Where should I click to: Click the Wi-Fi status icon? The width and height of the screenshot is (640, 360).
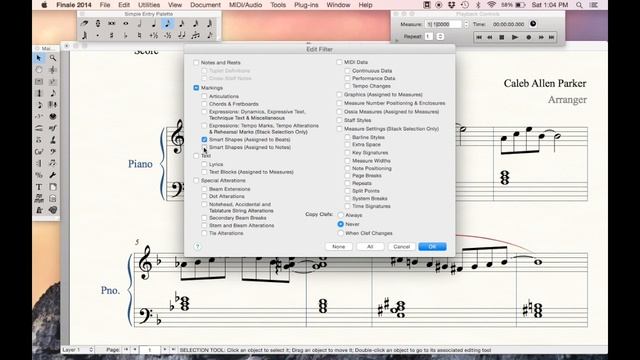491,5
